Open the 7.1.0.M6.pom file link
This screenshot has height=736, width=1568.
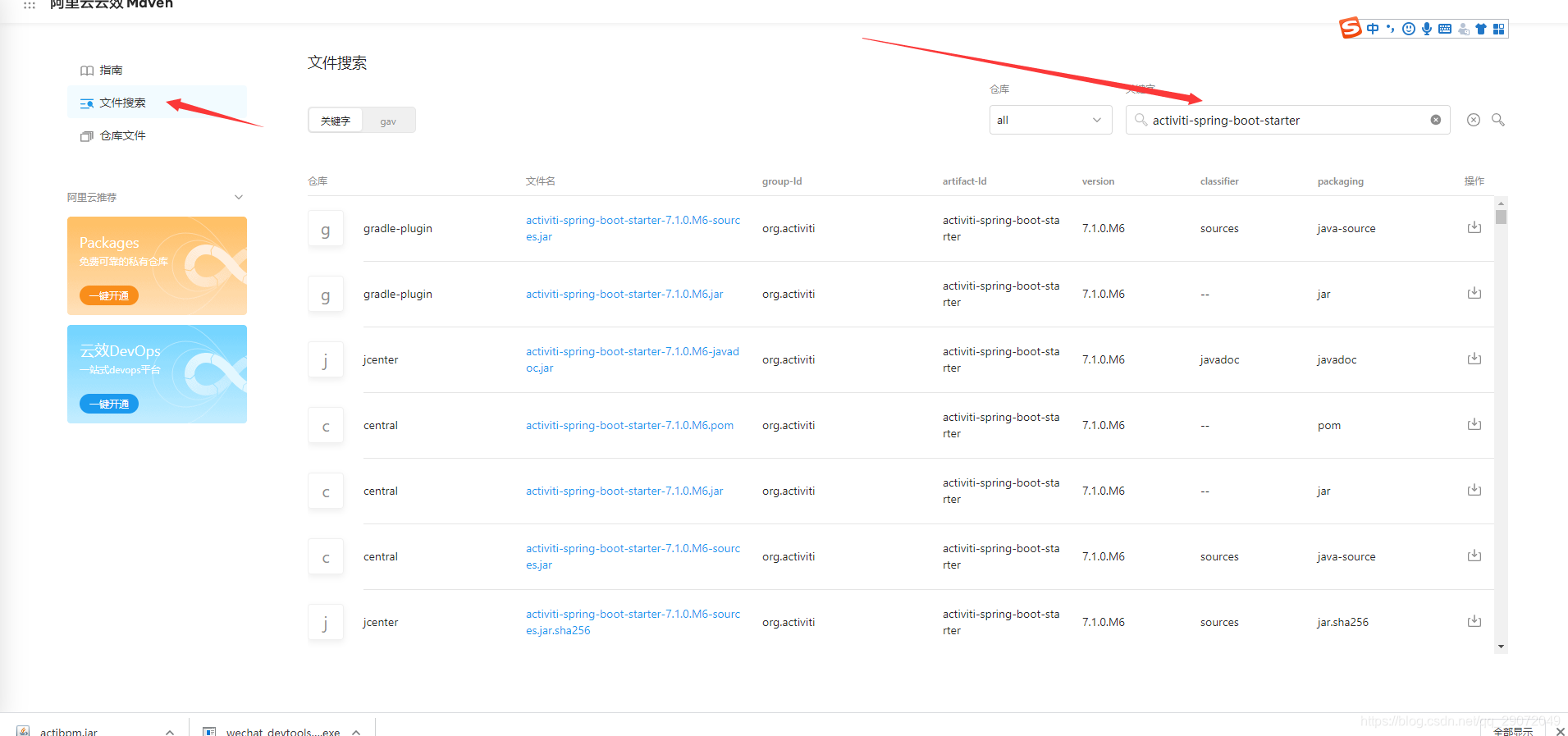[629, 425]
